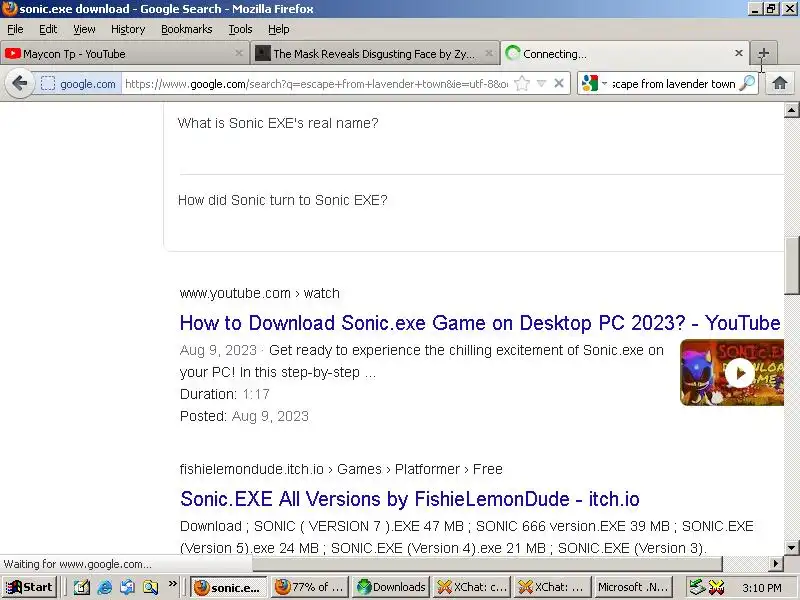The image size is (800, 600).
Task: Switch to the 'XChat: c...' taskbar window
Action: pyautogui.click(x=472, y=587)
